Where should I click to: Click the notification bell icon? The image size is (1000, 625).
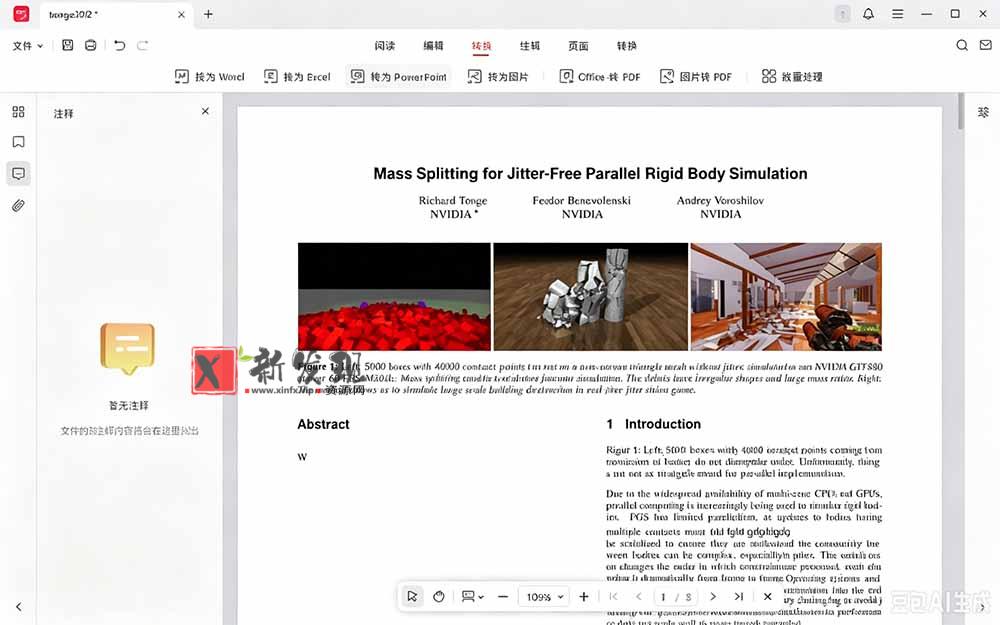[x=868, y=14]
